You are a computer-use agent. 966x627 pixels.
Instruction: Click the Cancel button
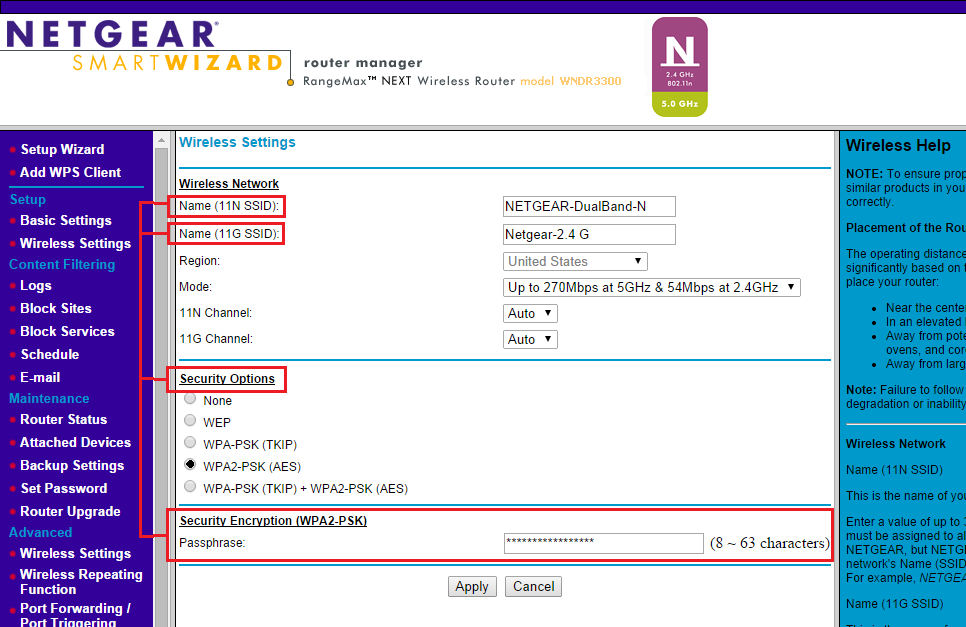tap(534, 586)
